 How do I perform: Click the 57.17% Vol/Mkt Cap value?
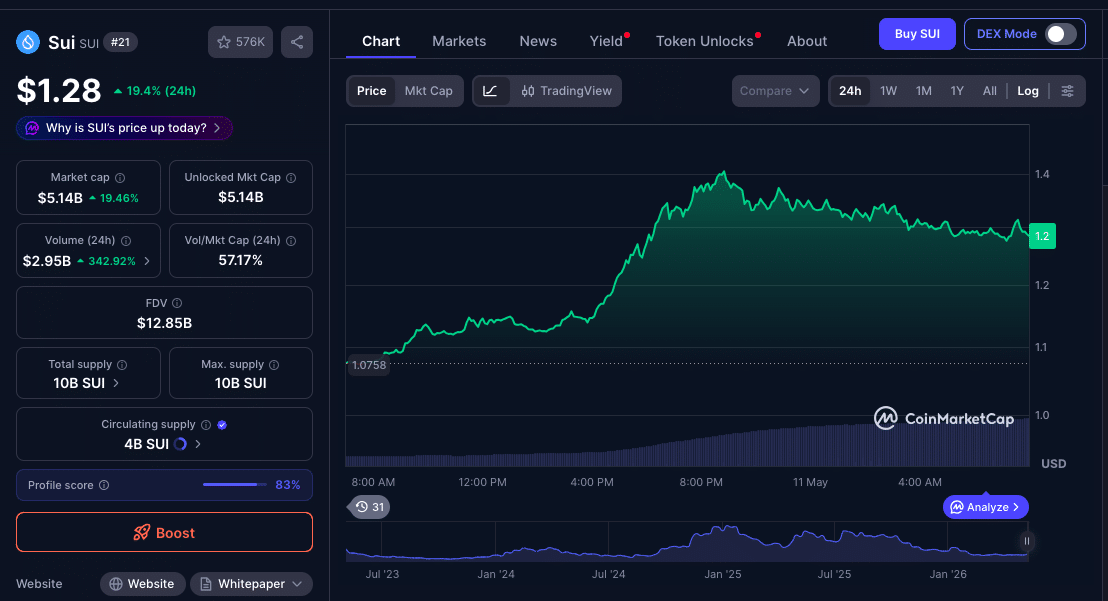(x=240, y=261)
